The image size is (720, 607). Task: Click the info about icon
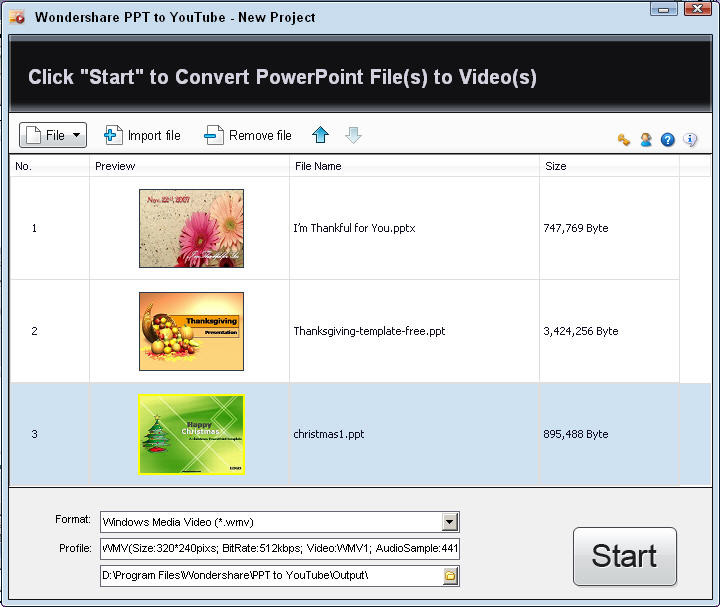[x=690, y=139]
